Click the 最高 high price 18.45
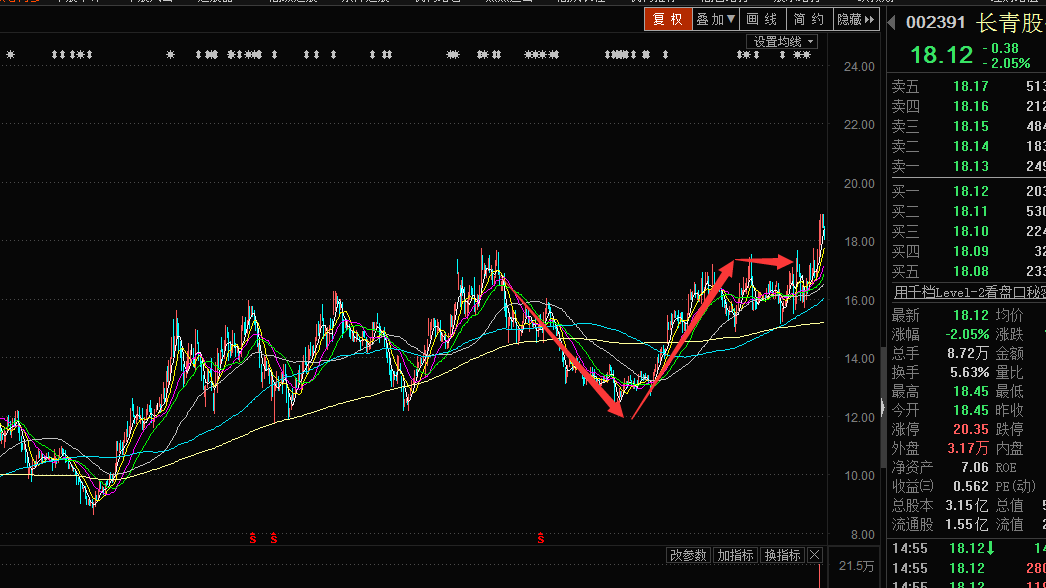Image resolution: width=1046 pixels, height=588 pixels. click(x=971, y=391)
